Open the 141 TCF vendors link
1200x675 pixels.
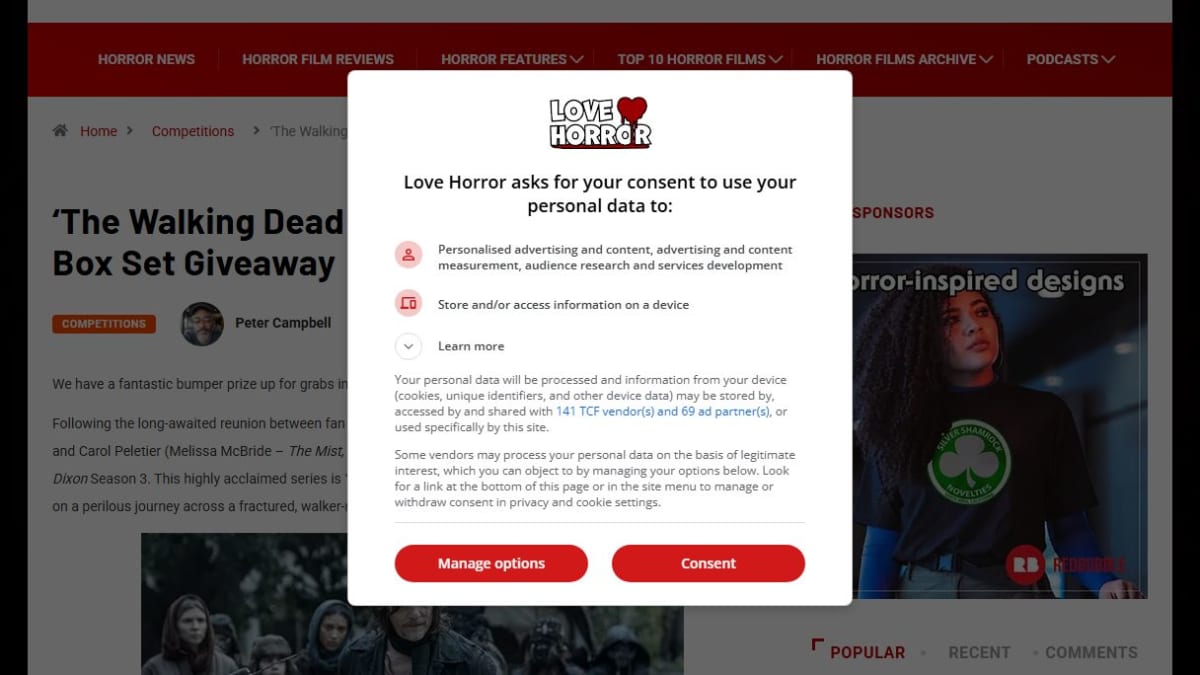coord(663,411)
